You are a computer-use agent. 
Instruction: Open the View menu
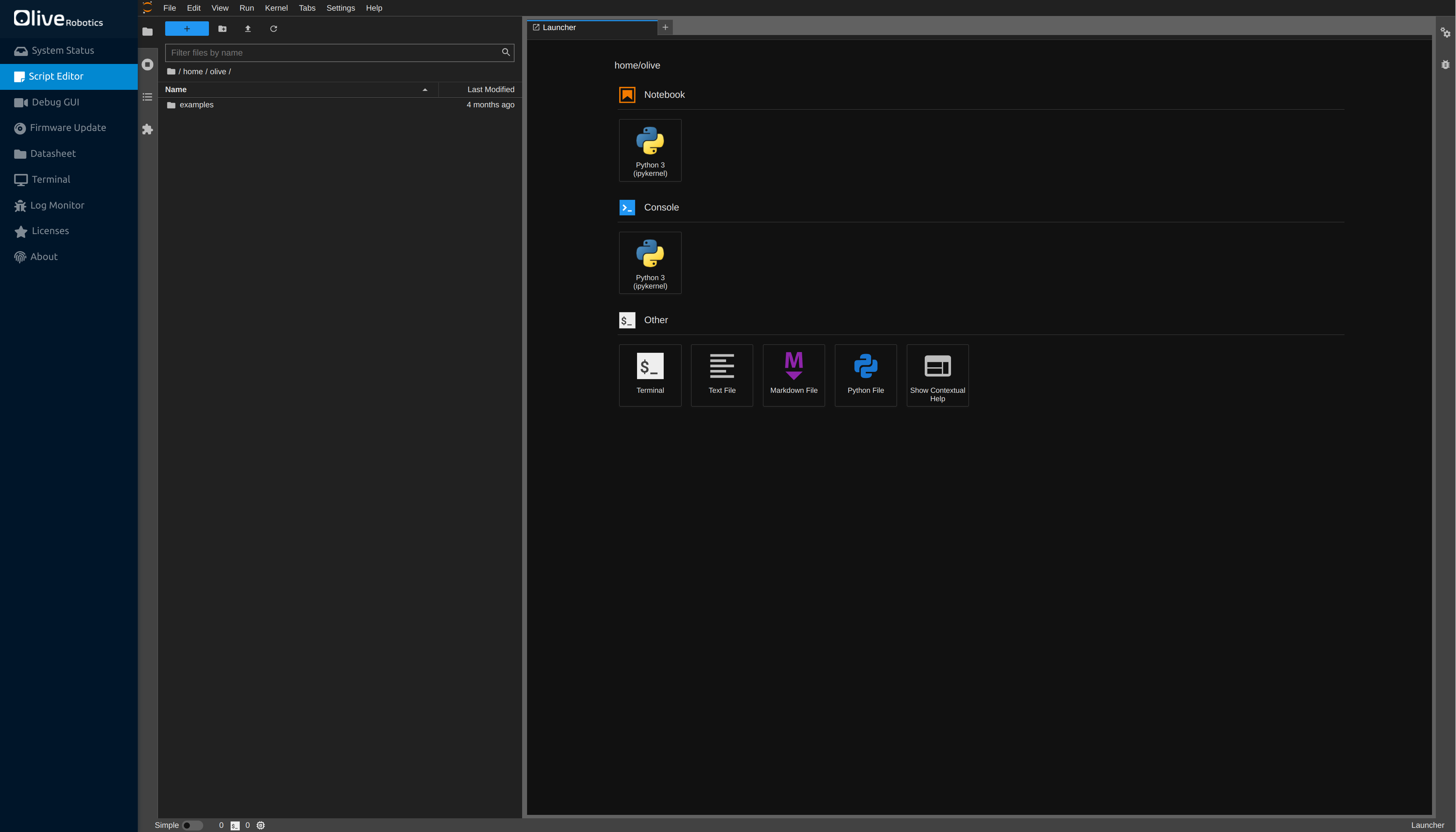[220, 8]
